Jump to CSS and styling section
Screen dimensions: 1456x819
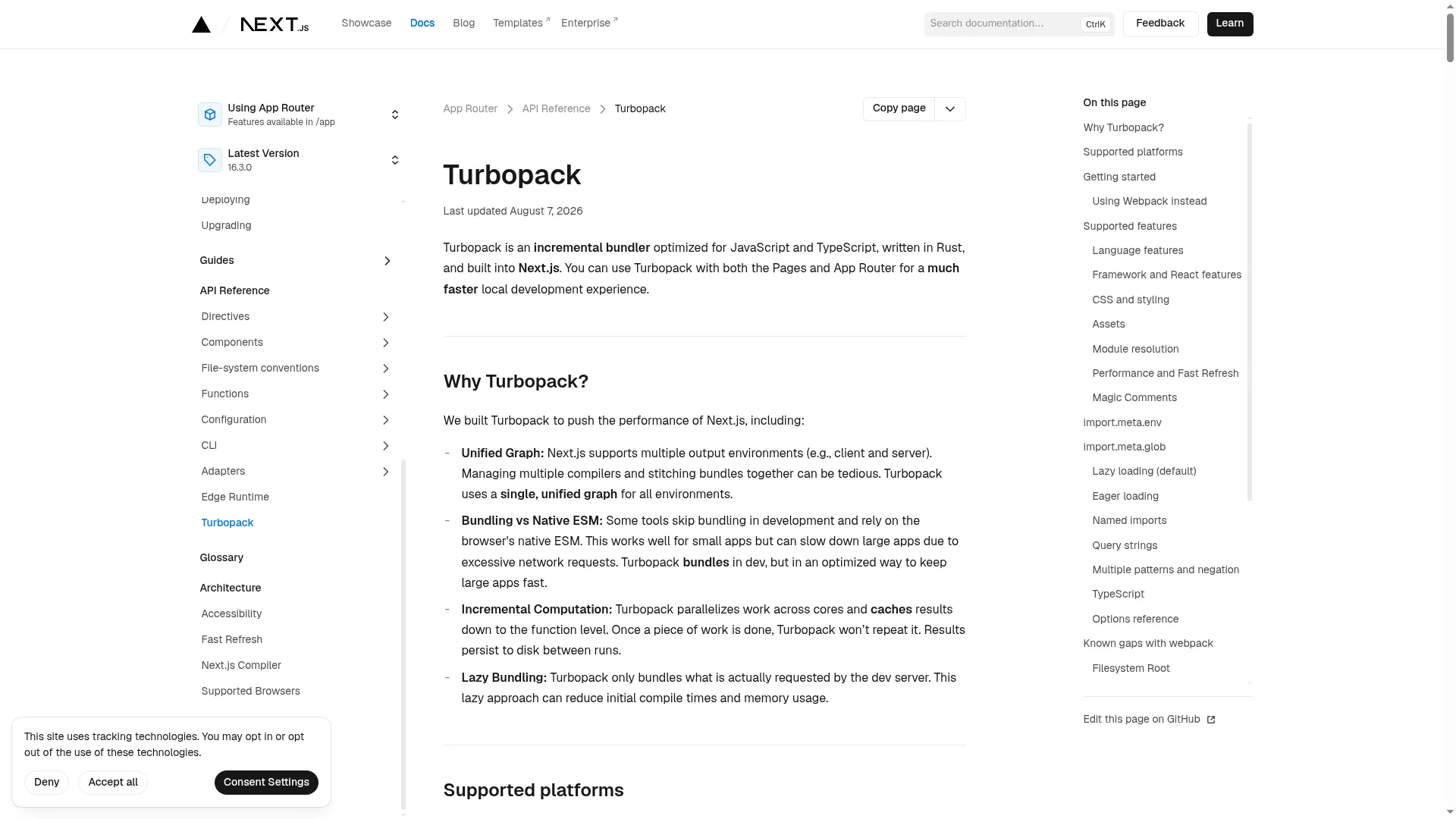1131,300
